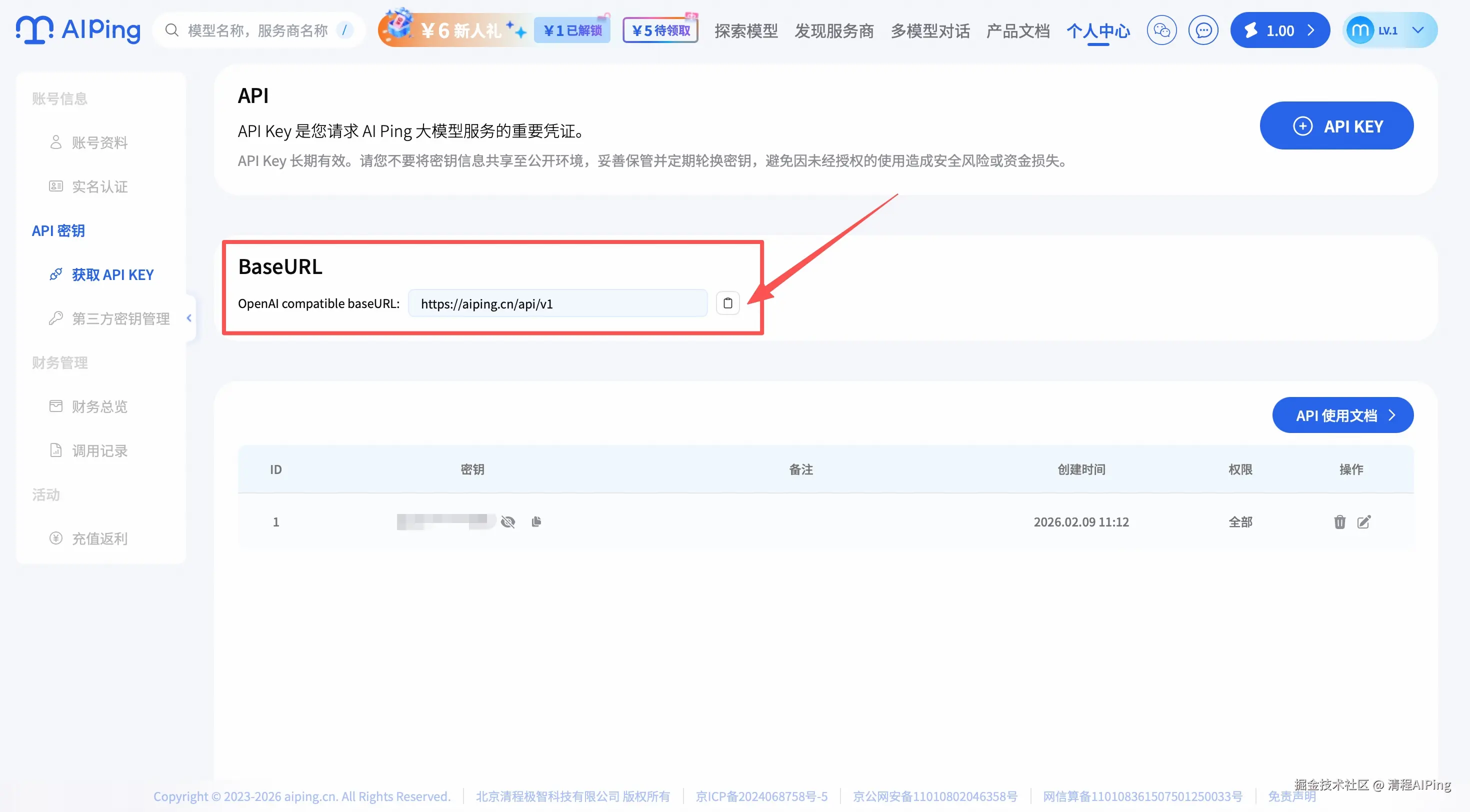Viewport: 1470px width, 812px height.
Task: Create a new API KEY button
Action: (1336, 126)
